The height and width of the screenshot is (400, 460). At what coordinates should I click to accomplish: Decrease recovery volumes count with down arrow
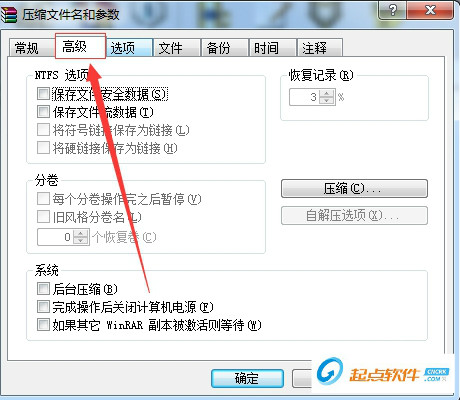pyautogui.click(x=81, y=240)
